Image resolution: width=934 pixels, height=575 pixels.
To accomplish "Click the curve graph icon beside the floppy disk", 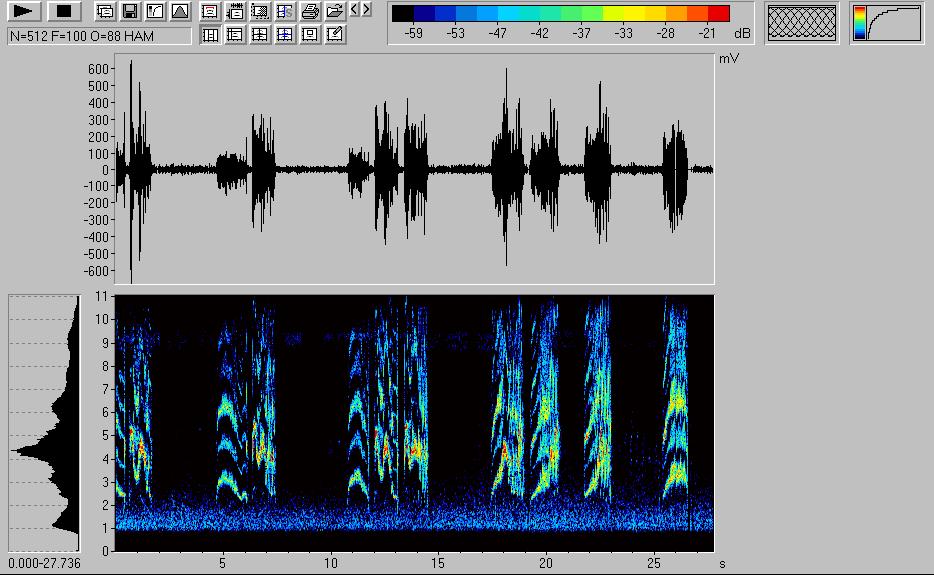I will (x=154, y=12).
